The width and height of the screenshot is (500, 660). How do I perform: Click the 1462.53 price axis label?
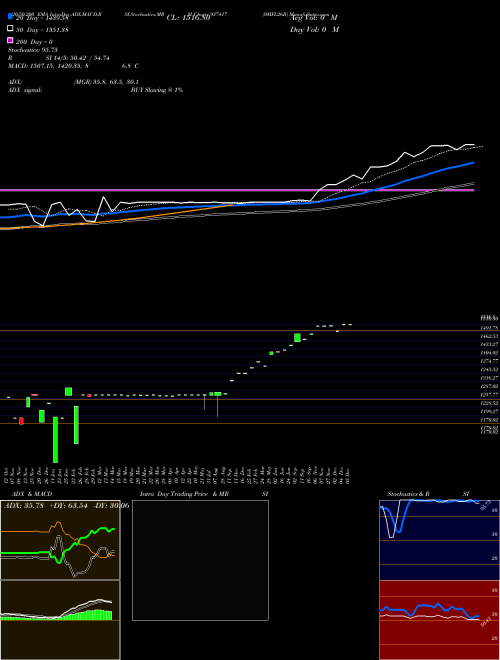click(489, 336)
